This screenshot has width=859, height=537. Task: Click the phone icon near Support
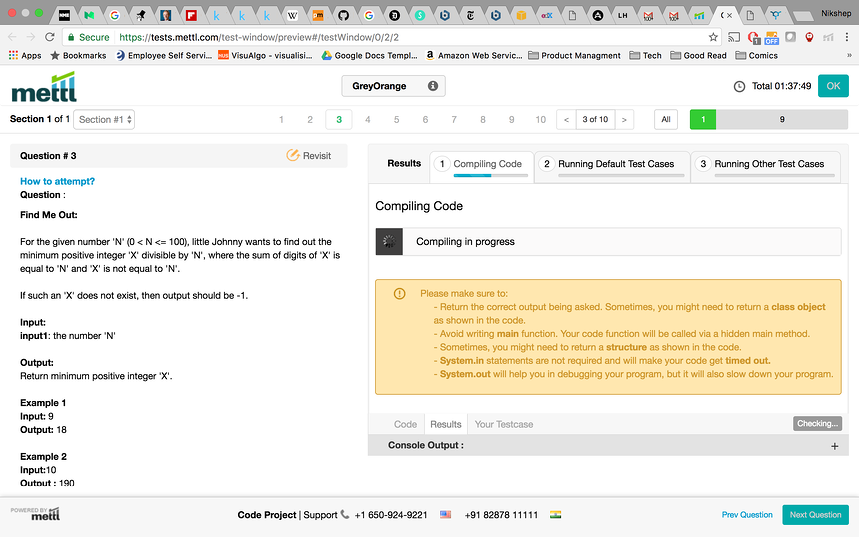click(345, 515)
